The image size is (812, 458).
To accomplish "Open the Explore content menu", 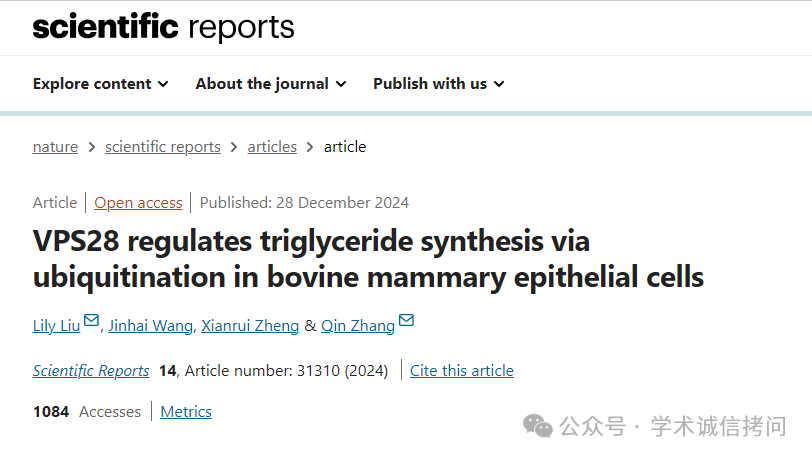I will (100, 84).
